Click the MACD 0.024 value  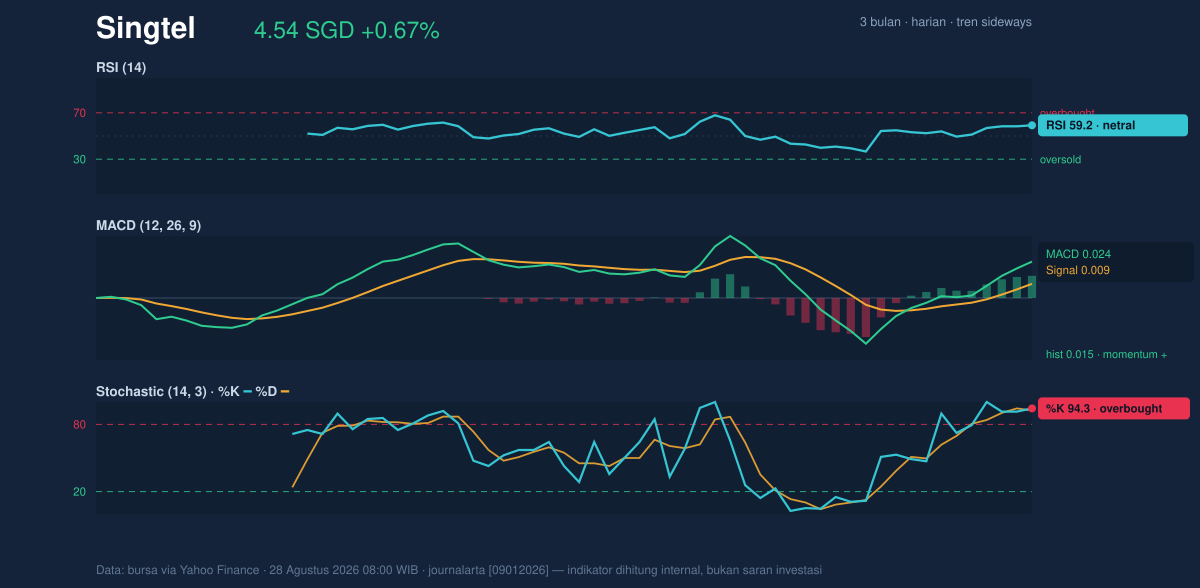coord(1078,254)
